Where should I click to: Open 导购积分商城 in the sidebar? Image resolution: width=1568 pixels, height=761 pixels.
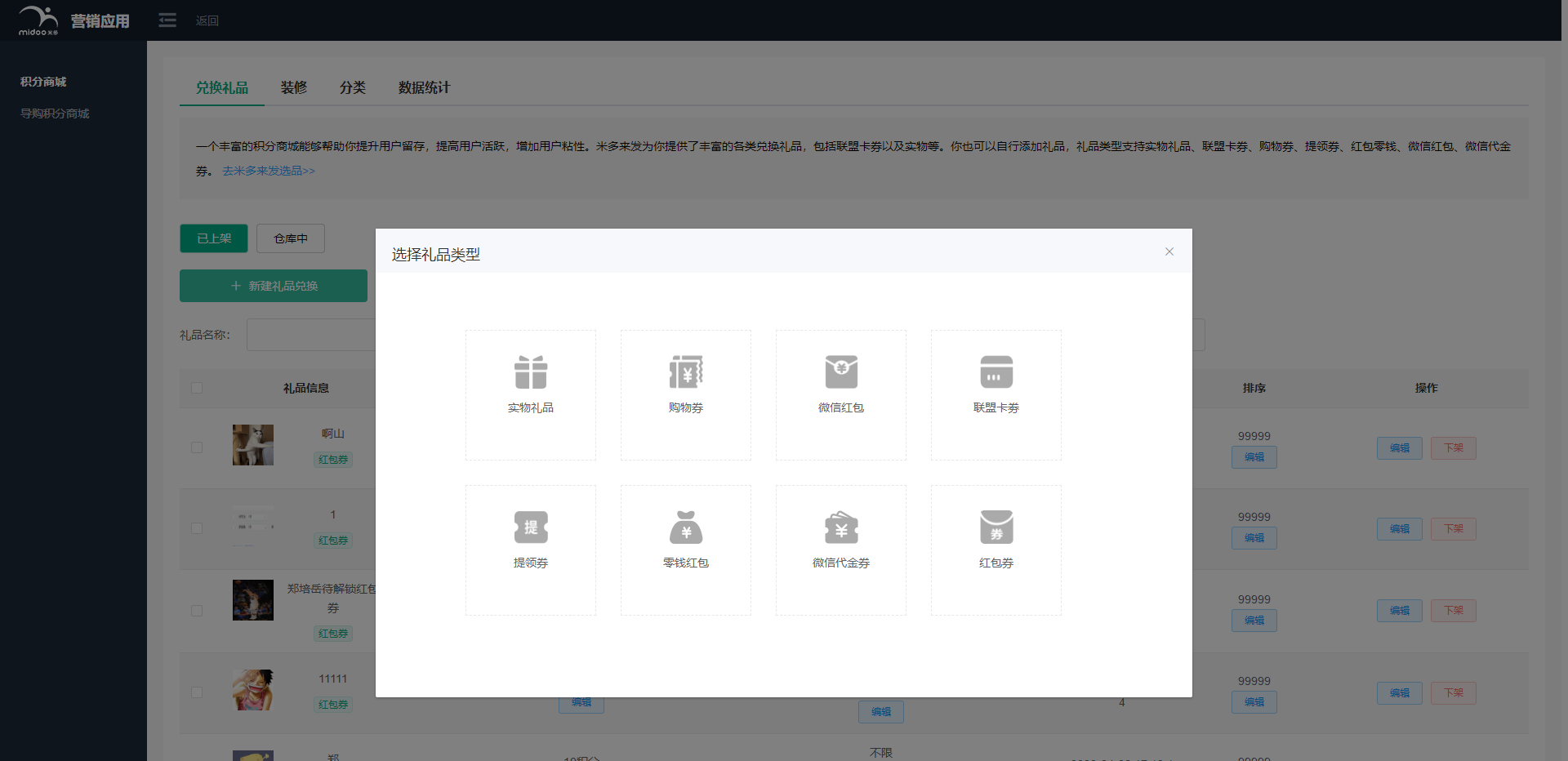(55, 113)
